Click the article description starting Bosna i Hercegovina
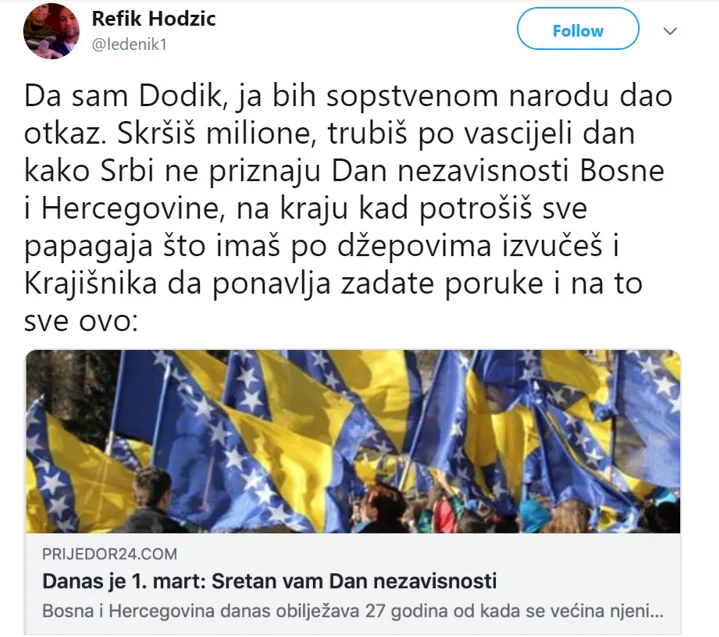719x637 pixels. click(x=353, y=611)
